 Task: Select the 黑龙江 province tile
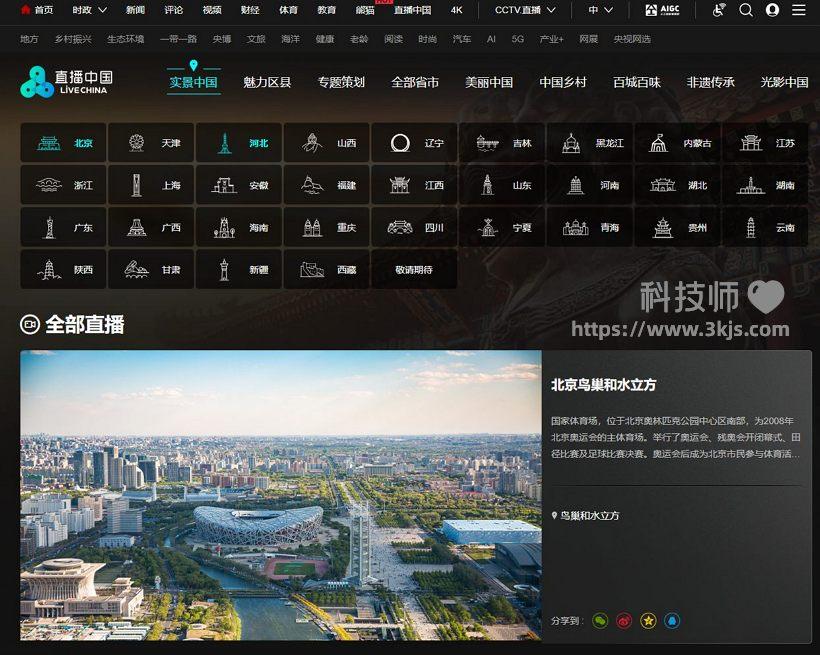pos(590,142)
